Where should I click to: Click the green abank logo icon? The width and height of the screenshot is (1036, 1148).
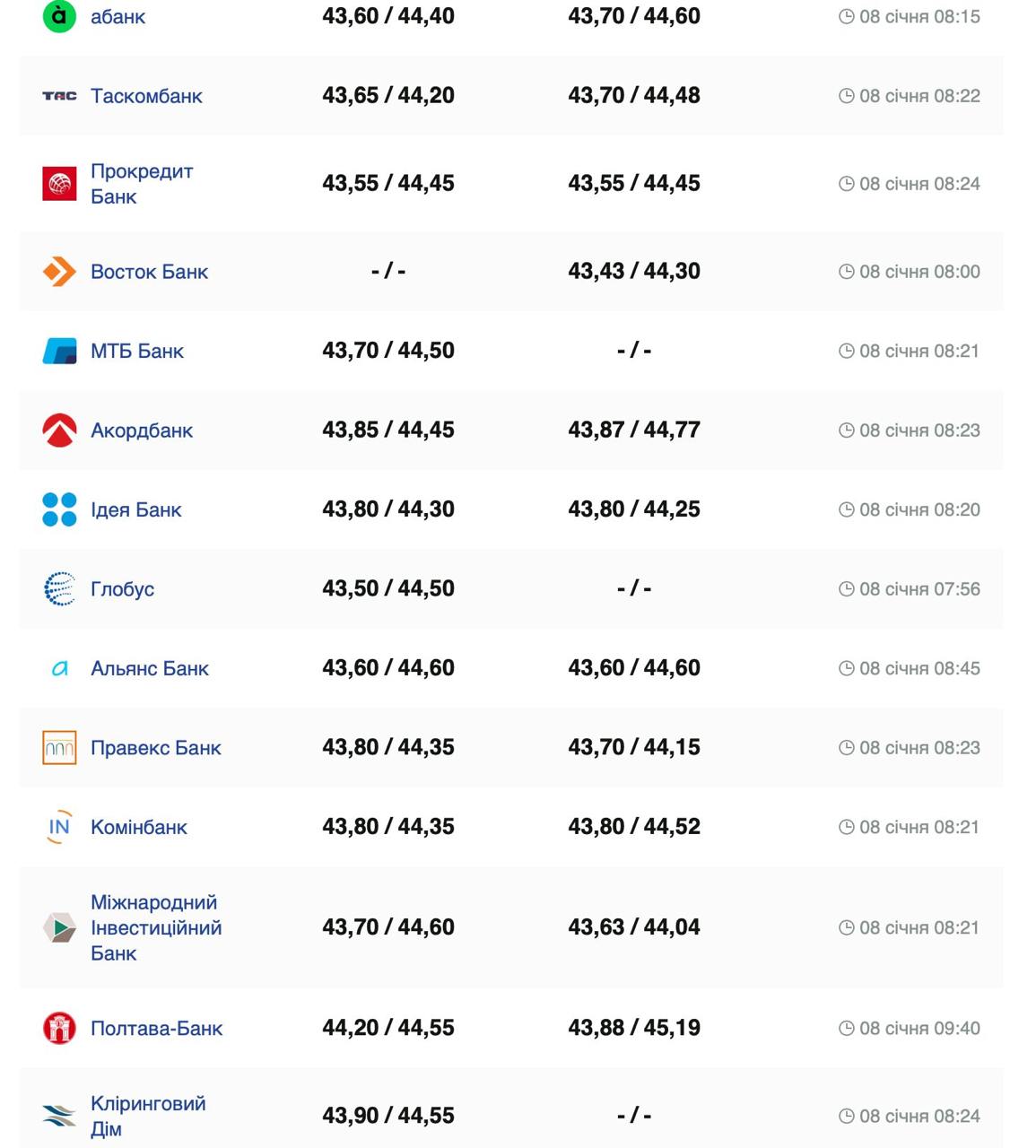point(59,16)
